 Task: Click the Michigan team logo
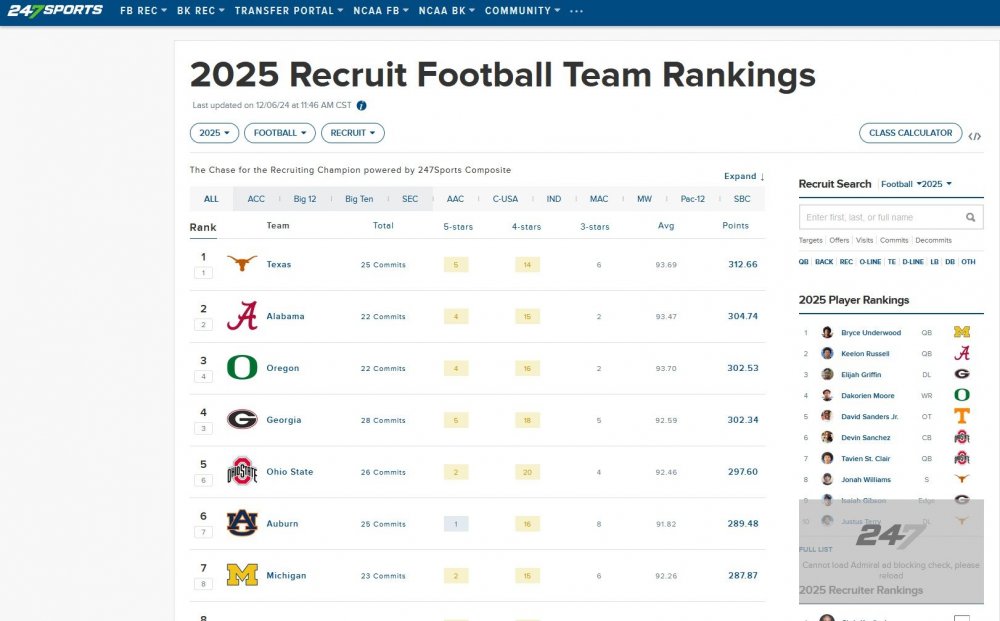(242, 576)
